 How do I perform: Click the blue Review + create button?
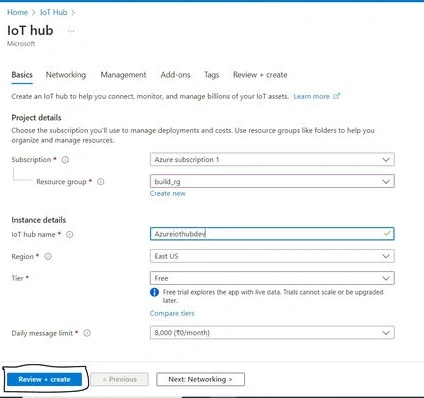point(44,379)
